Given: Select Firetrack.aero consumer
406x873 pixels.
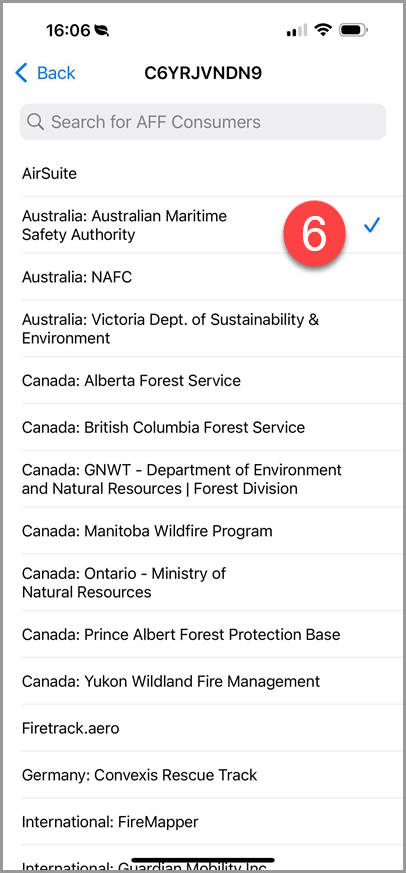Looking at the screenshot, I should coord(212,728).
